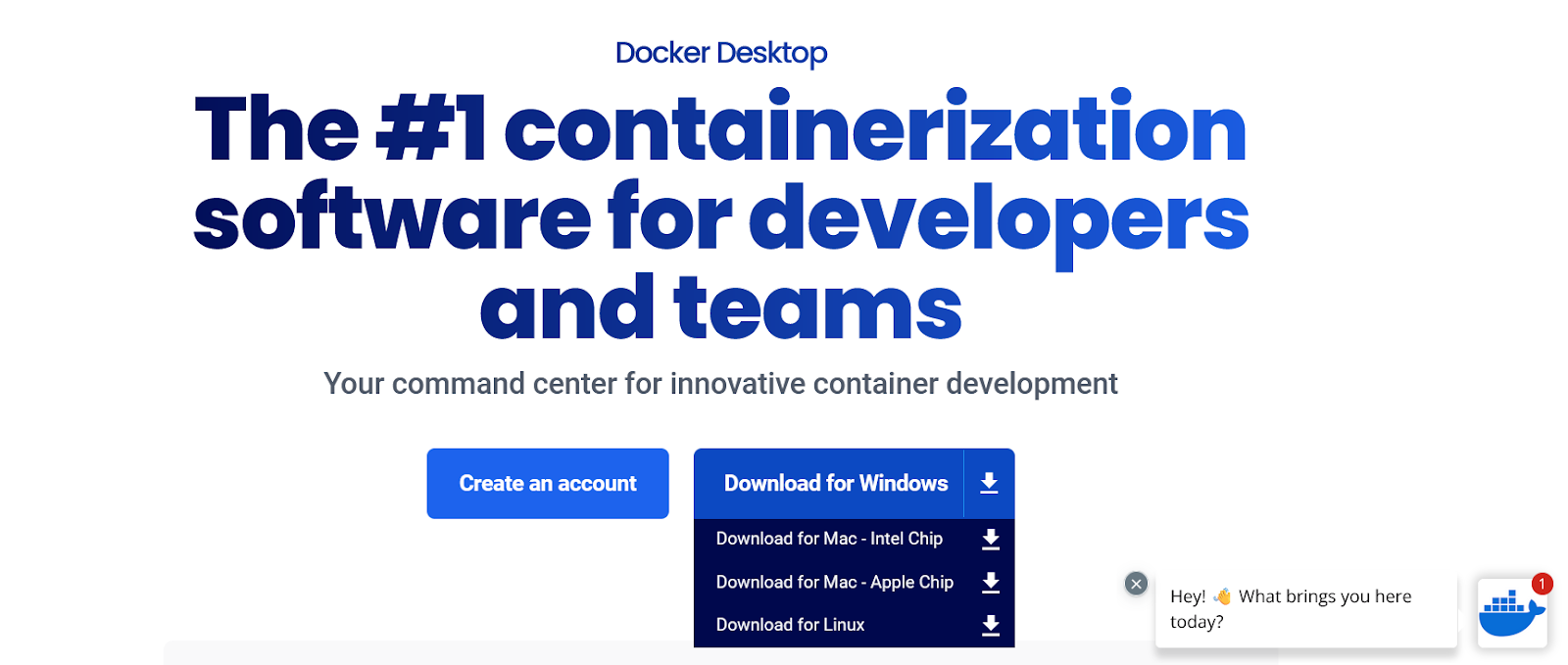Click 'The #1 containerization' headline

[x=721, y=216]
